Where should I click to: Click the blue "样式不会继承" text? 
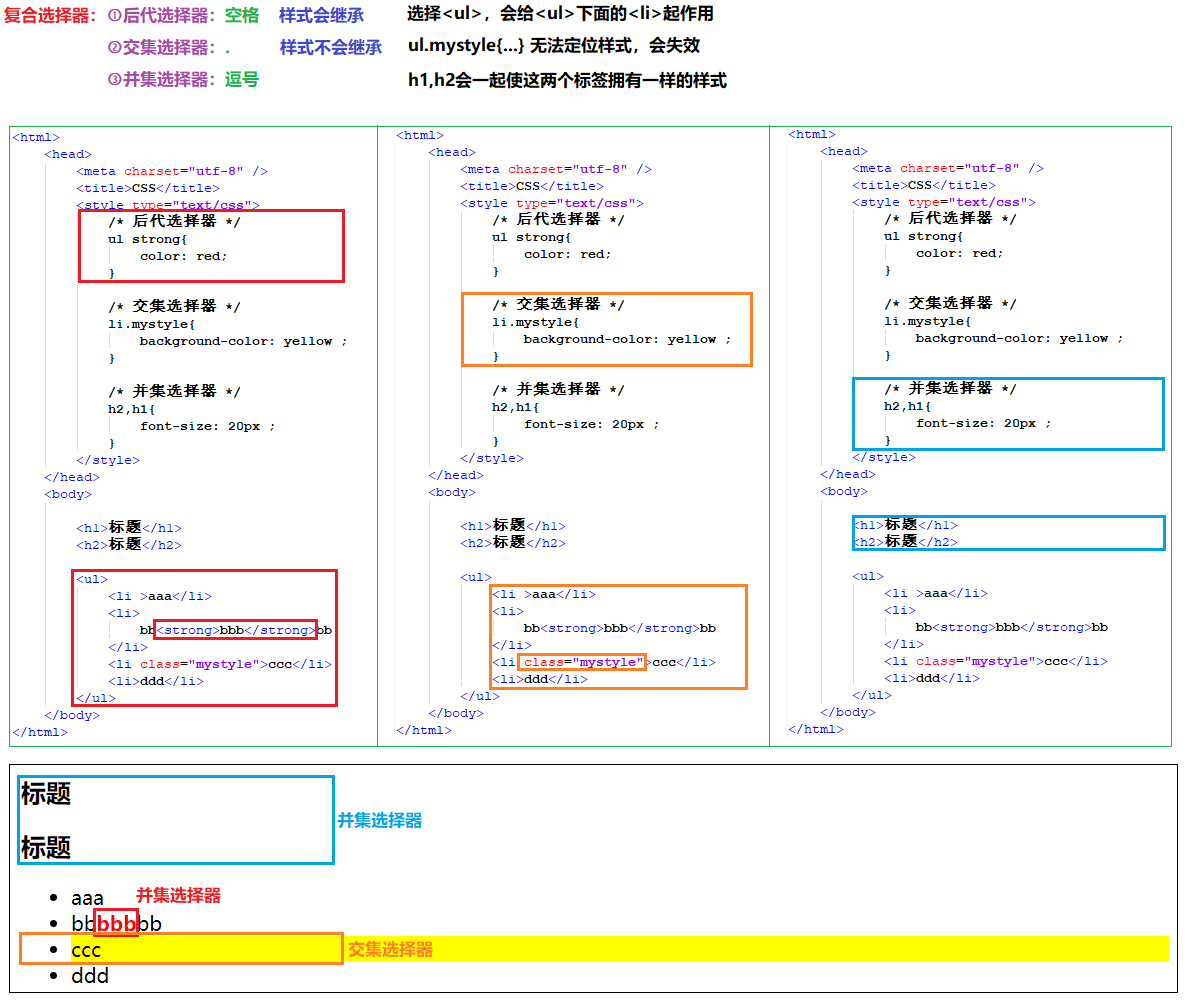(x=330, y=48)
